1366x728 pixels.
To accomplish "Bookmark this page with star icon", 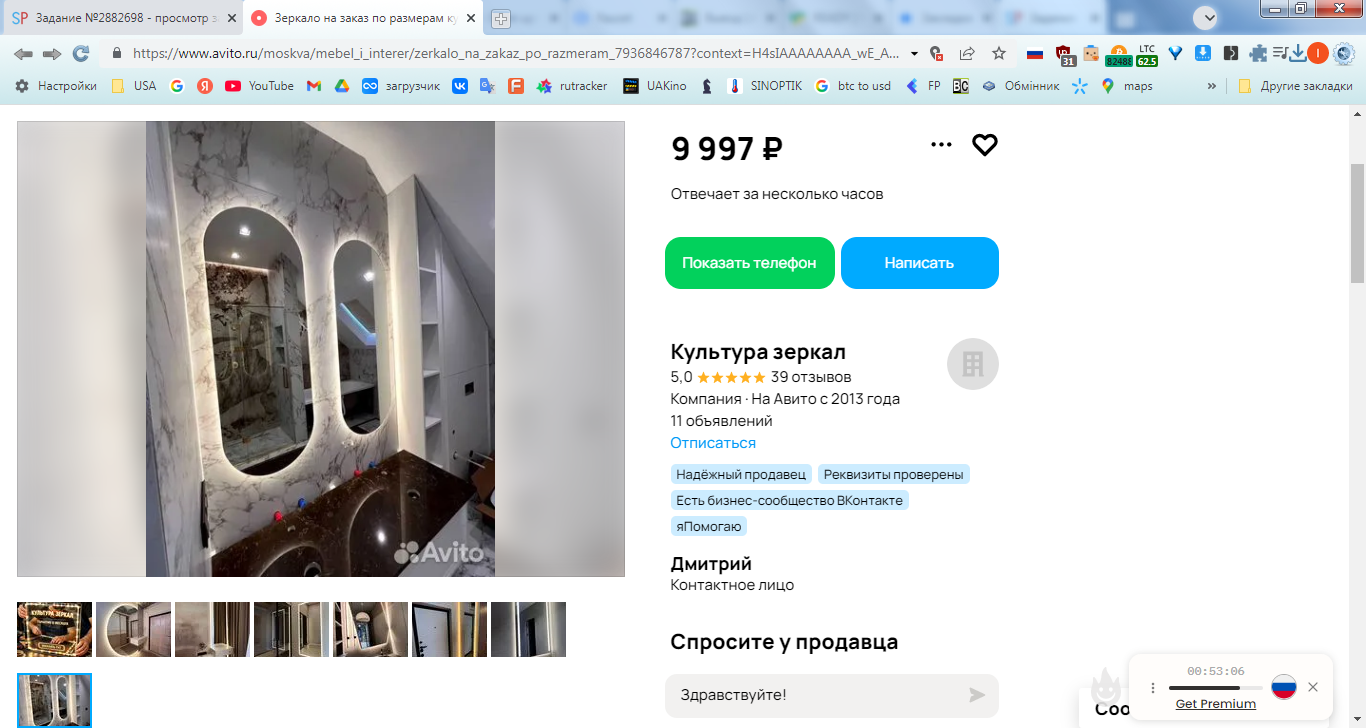I will click(999, 53).
